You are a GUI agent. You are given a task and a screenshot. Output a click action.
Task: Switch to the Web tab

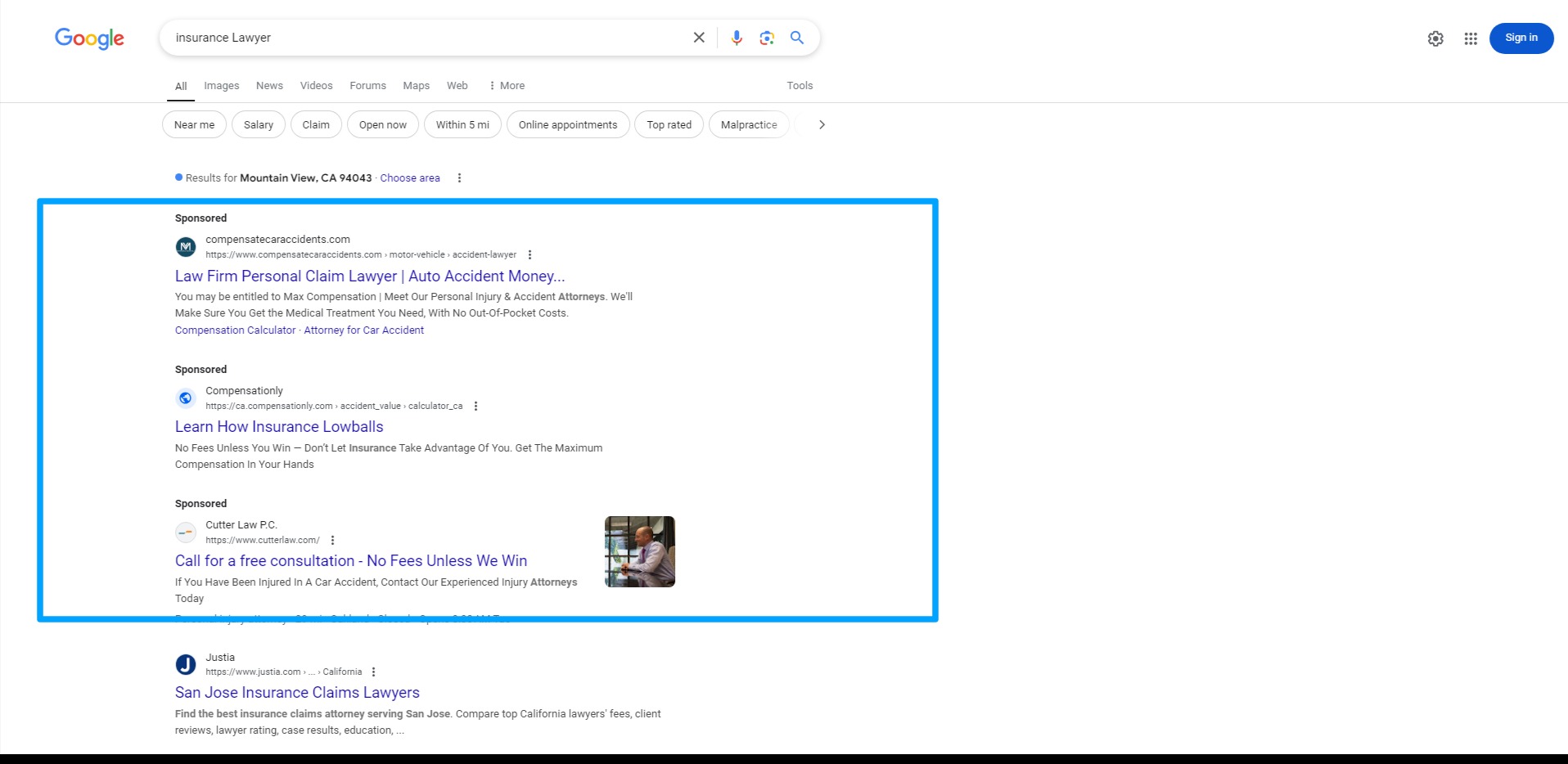coord(457,86)
